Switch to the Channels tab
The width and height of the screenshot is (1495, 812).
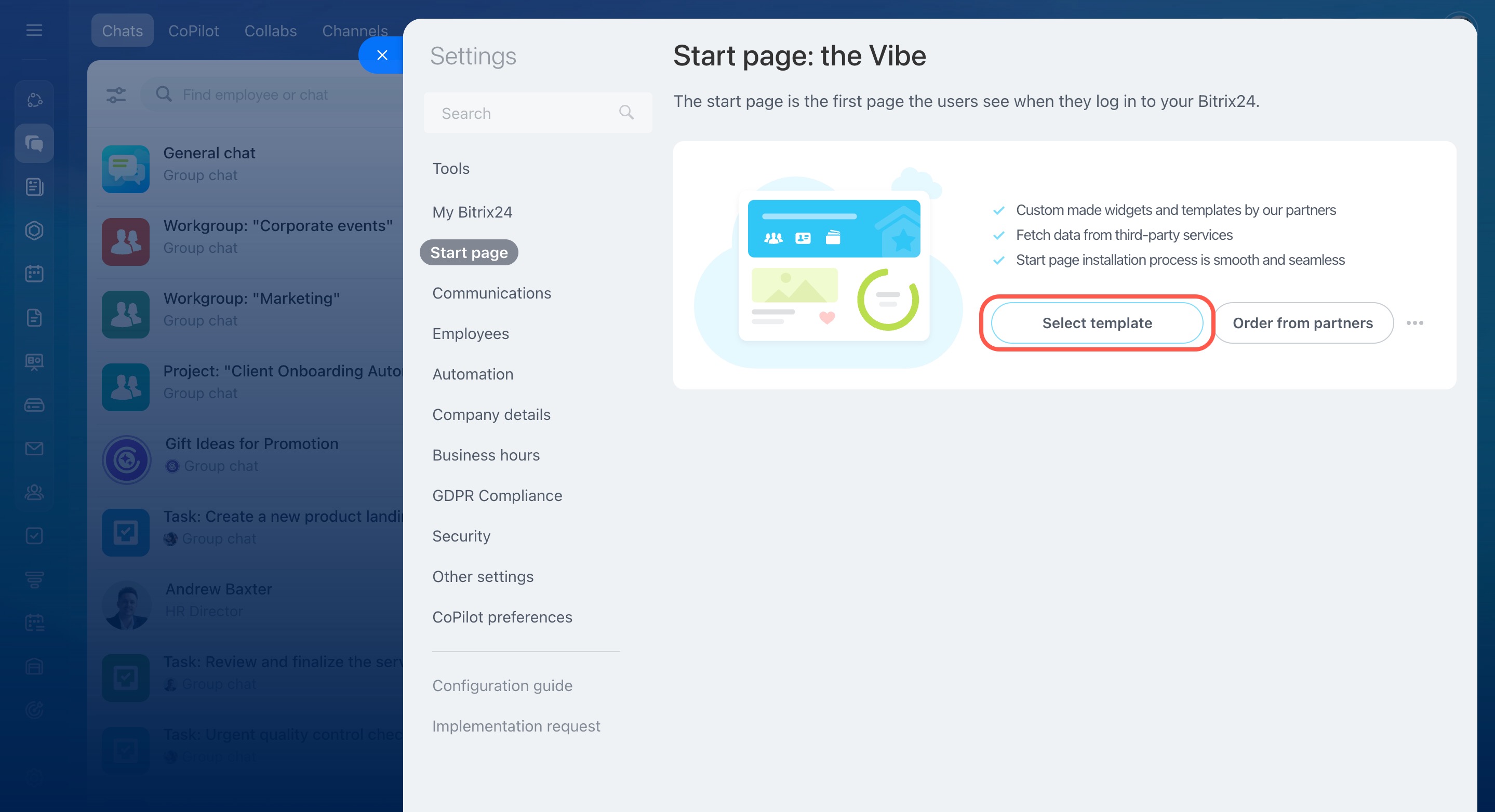(x=355, y=30)
